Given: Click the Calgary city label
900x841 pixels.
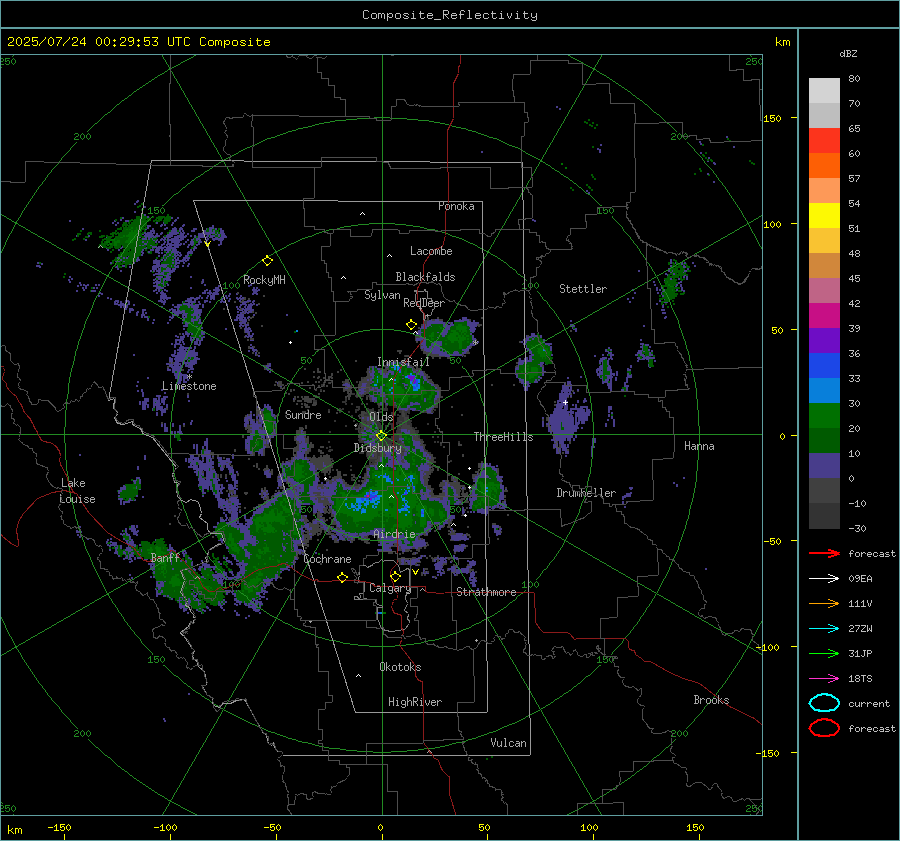Looking at the screenshot, I should [390, 588].
